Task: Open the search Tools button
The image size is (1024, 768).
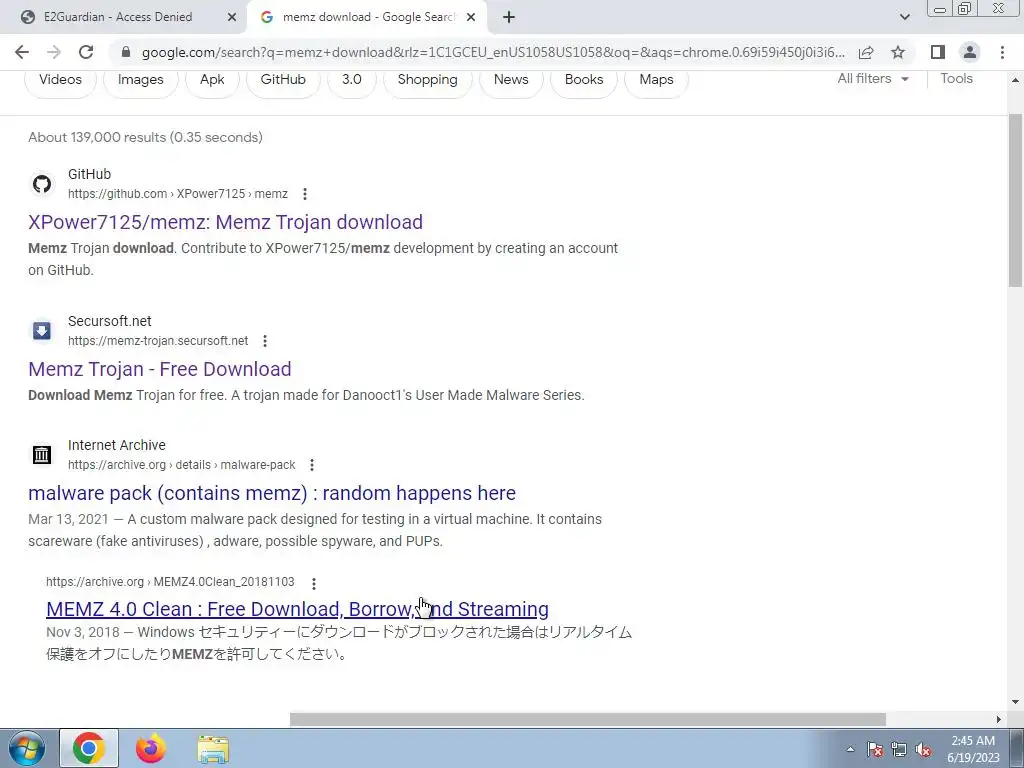Action: coord(956,78)
